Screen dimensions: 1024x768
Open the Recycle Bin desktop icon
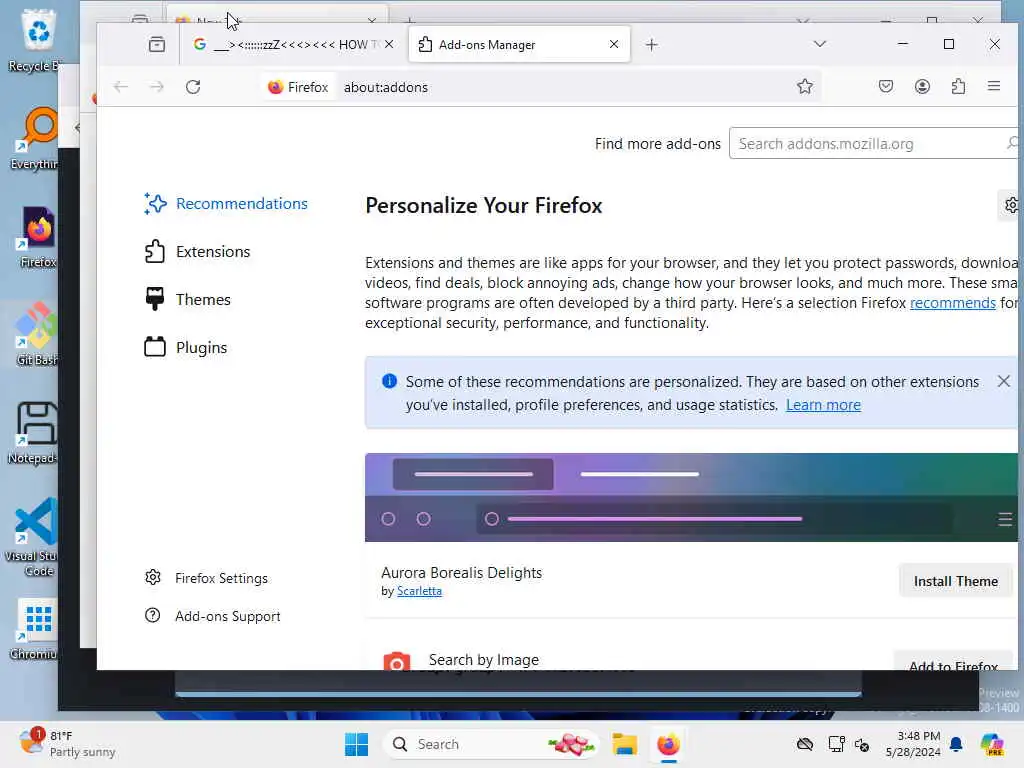click(36, 40)
